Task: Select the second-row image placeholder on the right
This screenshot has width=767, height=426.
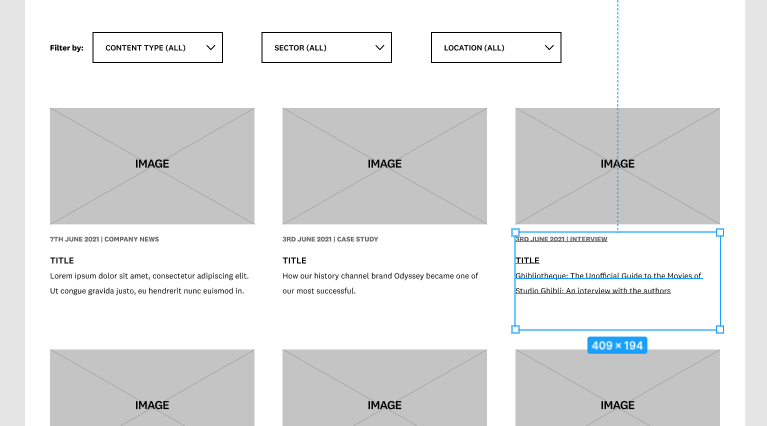Action: coord(617,387)
